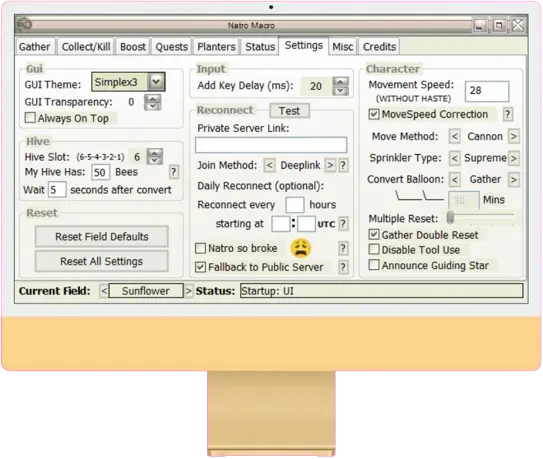Viewport: 543px width, 459px height.
Task: Adjust Add Key Delay spinner arrows
Action: pos(341,86)
